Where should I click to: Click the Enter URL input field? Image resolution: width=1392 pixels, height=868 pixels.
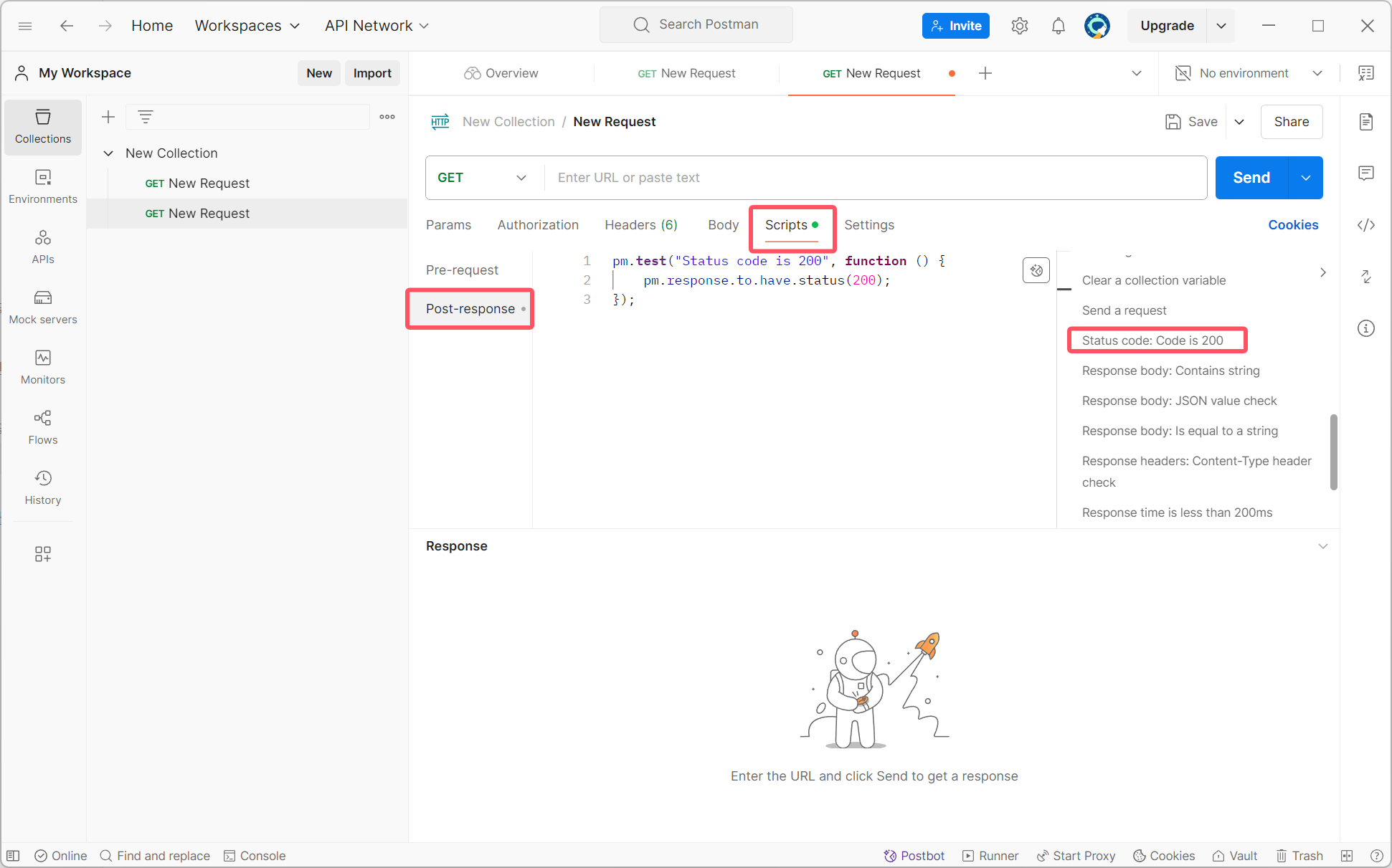point(875,178)
